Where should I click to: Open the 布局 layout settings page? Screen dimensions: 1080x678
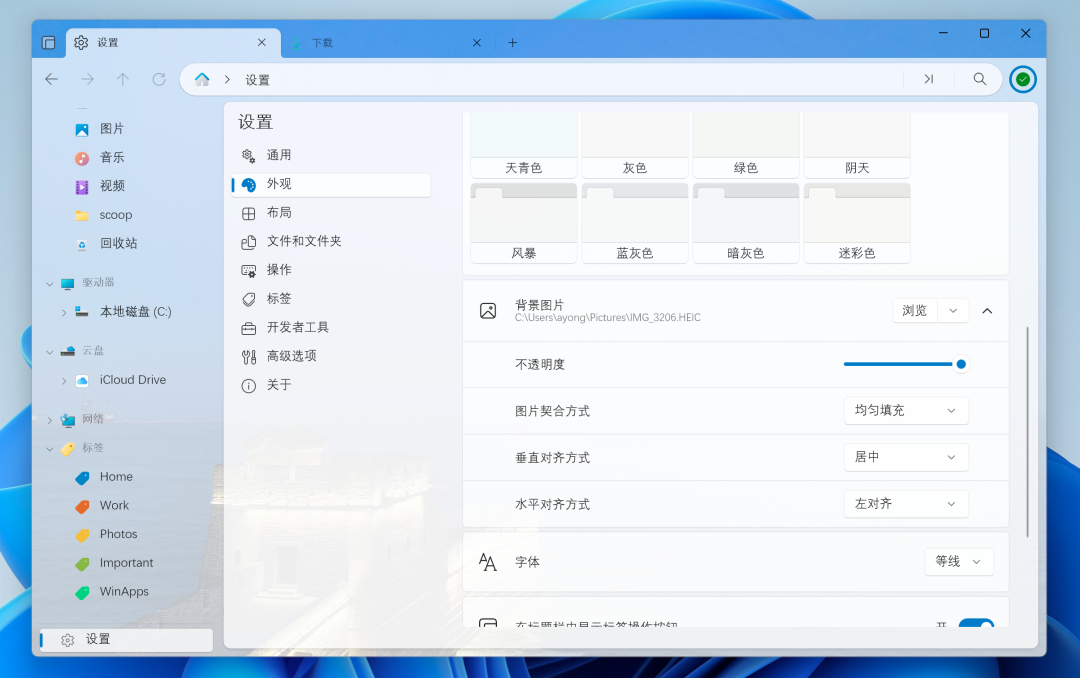[x=331, y=213]
